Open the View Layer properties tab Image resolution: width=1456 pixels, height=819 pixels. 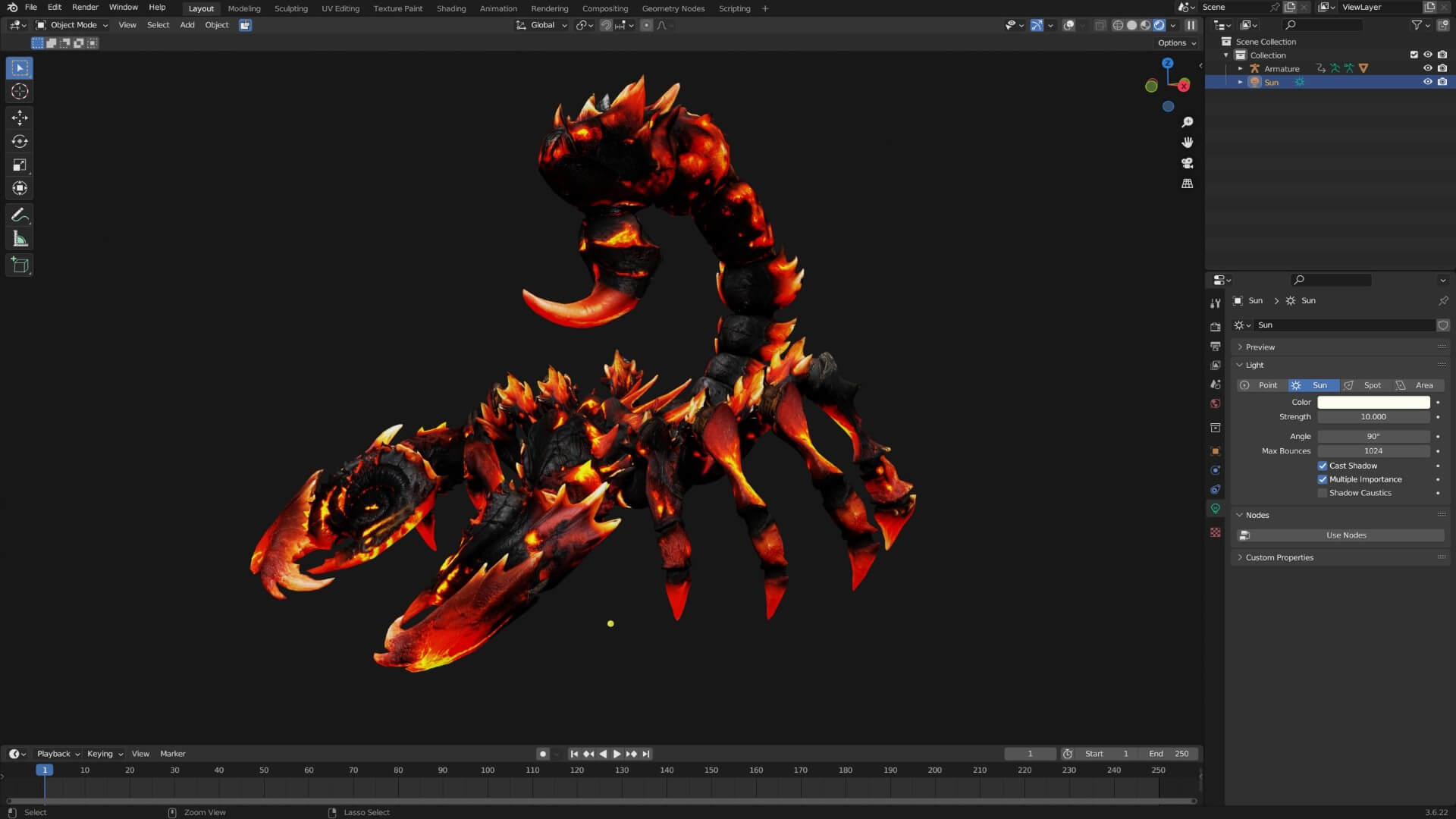coord(1216,366)
